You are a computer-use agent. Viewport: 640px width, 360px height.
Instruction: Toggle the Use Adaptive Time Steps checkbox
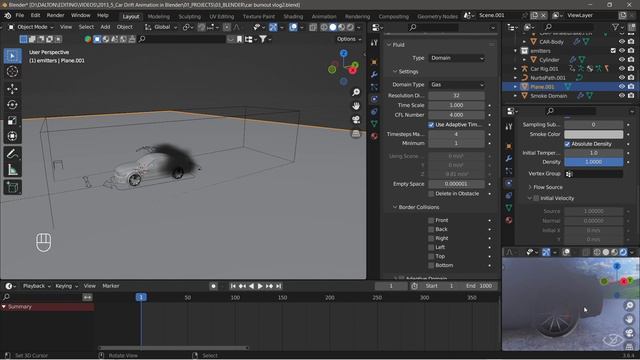[431, 124]
